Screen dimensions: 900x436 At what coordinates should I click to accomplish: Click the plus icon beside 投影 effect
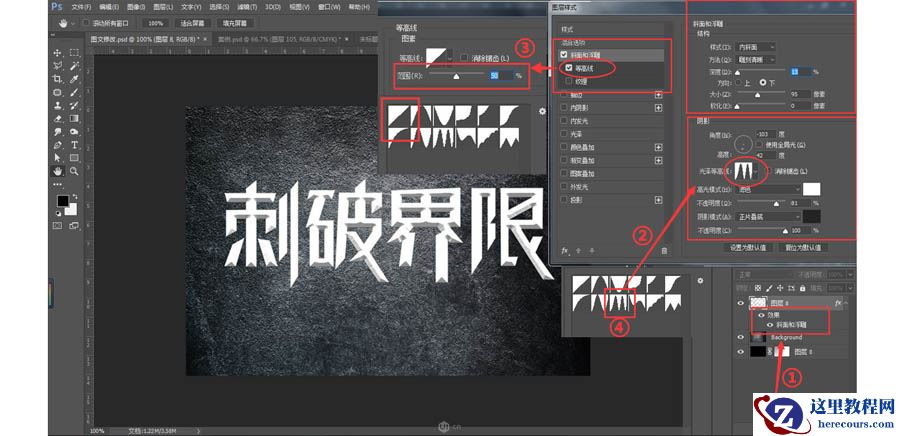click(658, 200)
